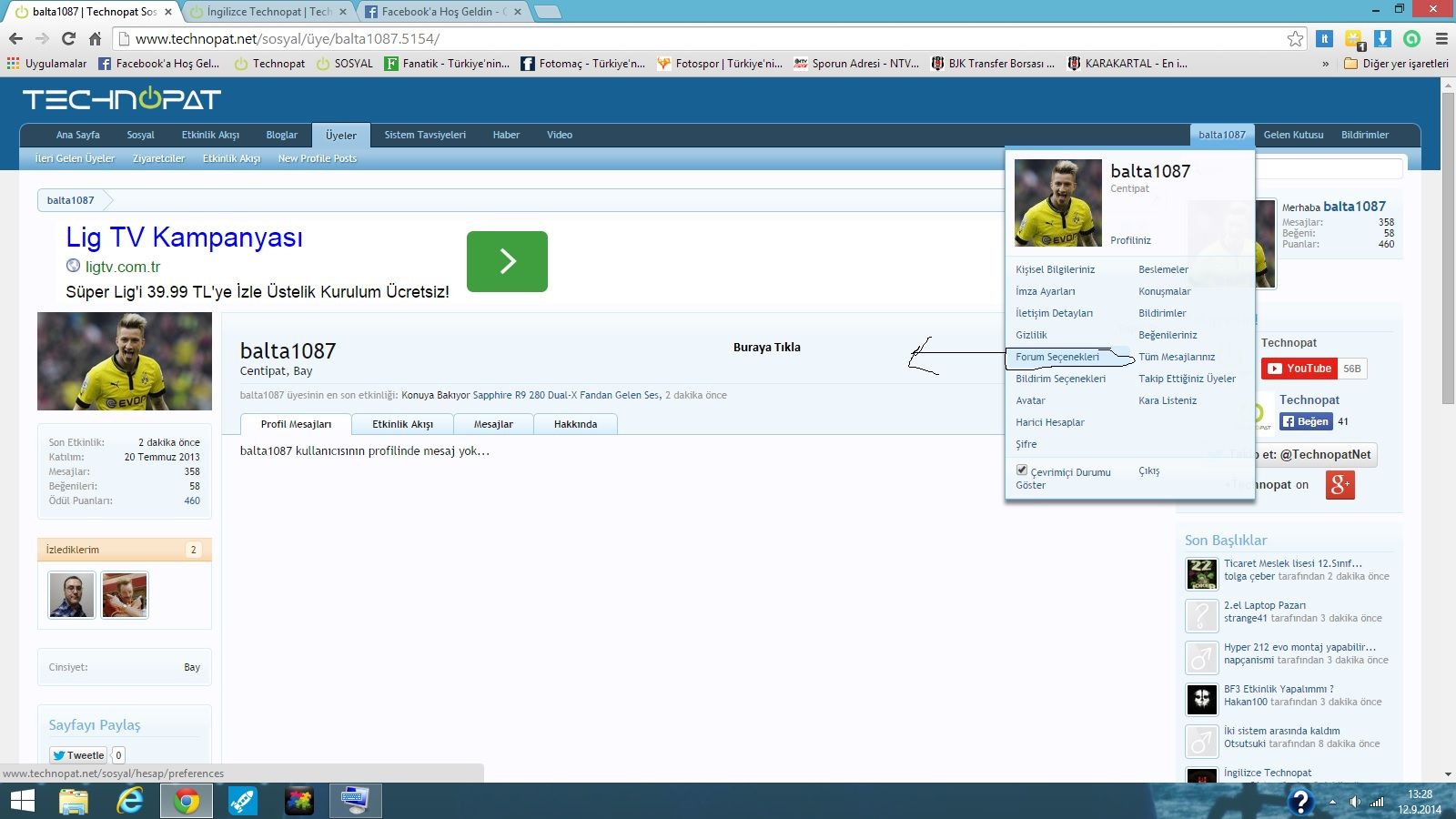The image size is (1456, 819).
Task: Click the large balta1087 profile photo
Action: pos(125,361)
